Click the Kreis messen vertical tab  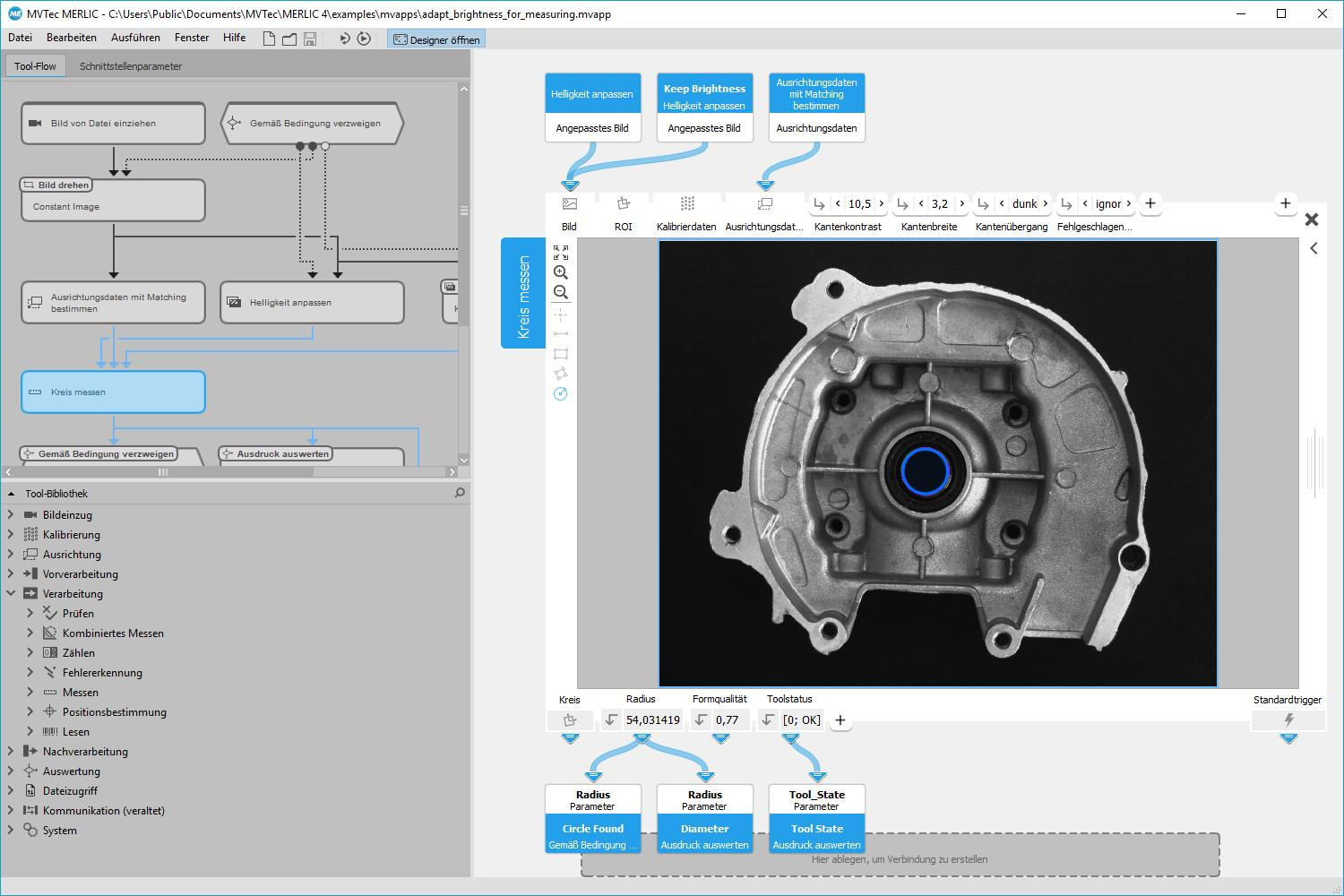click(x=523, y=293)
